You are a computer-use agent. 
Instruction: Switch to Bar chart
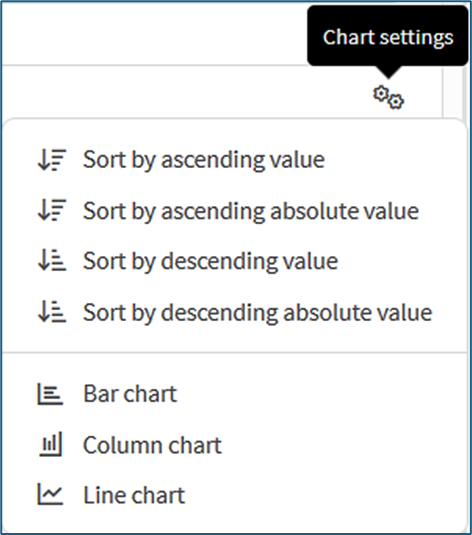130,394
